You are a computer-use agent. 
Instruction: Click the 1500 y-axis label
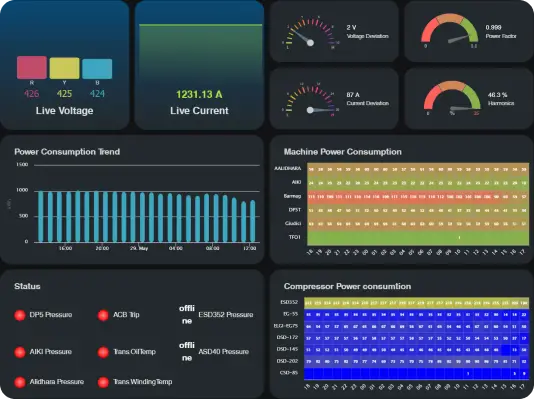point(22,165)
